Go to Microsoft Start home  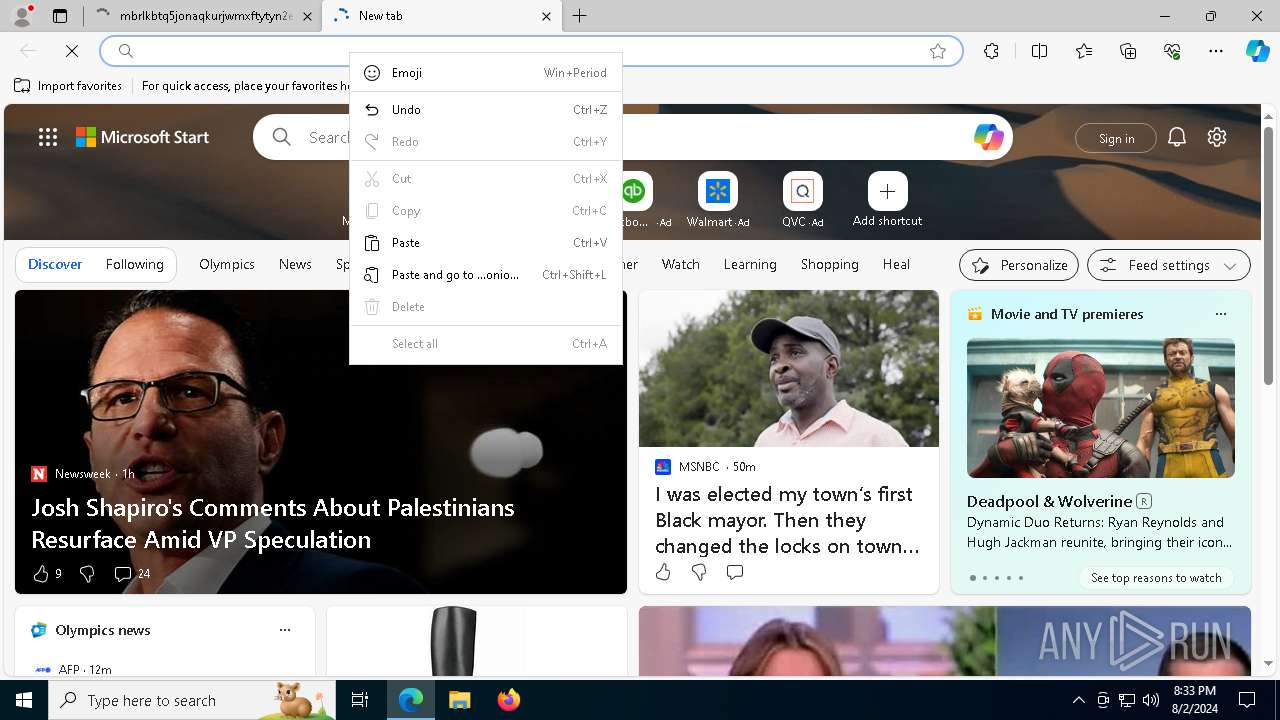[x=143, y=137]
